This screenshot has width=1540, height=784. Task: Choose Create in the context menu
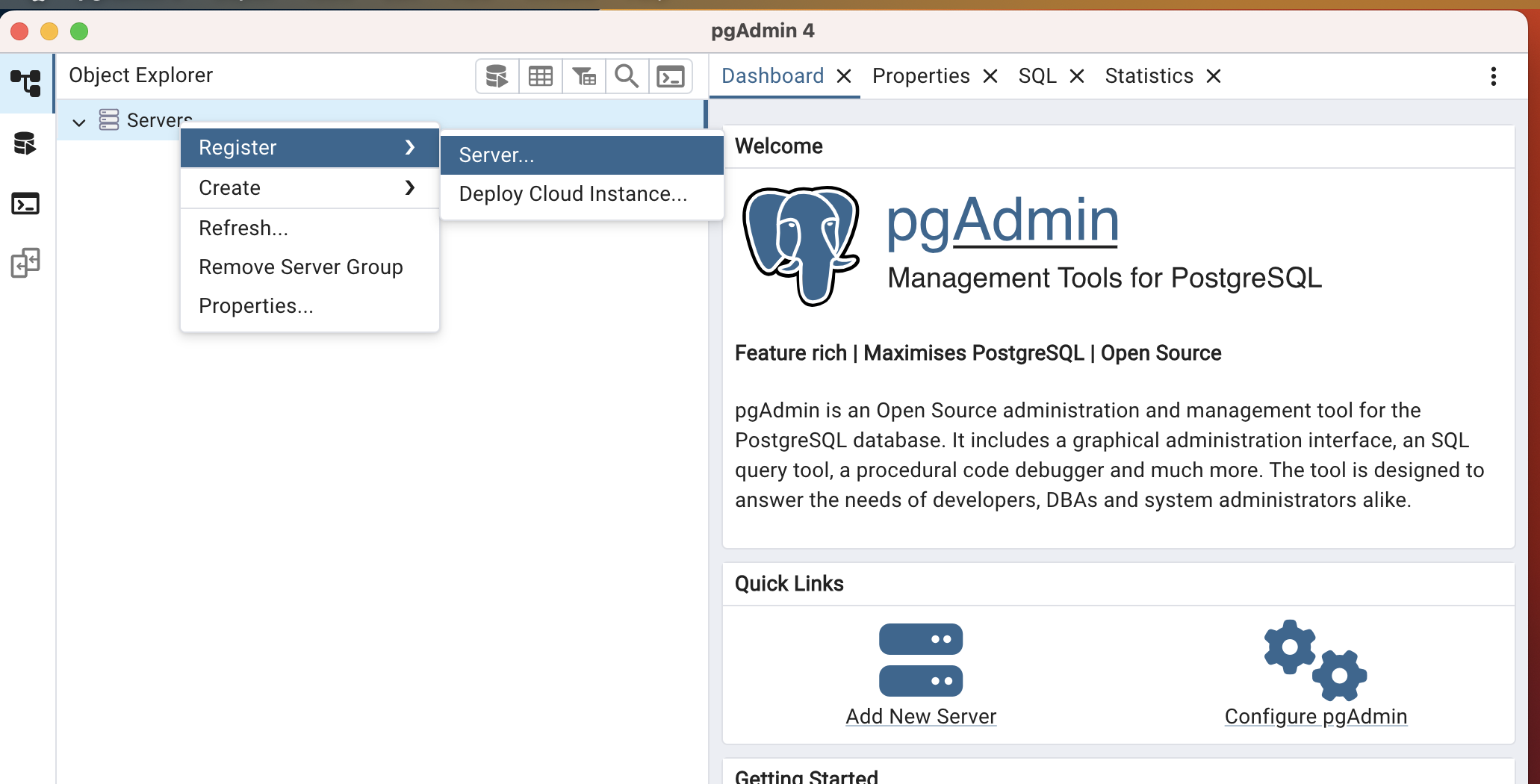(x=310, y=188)
